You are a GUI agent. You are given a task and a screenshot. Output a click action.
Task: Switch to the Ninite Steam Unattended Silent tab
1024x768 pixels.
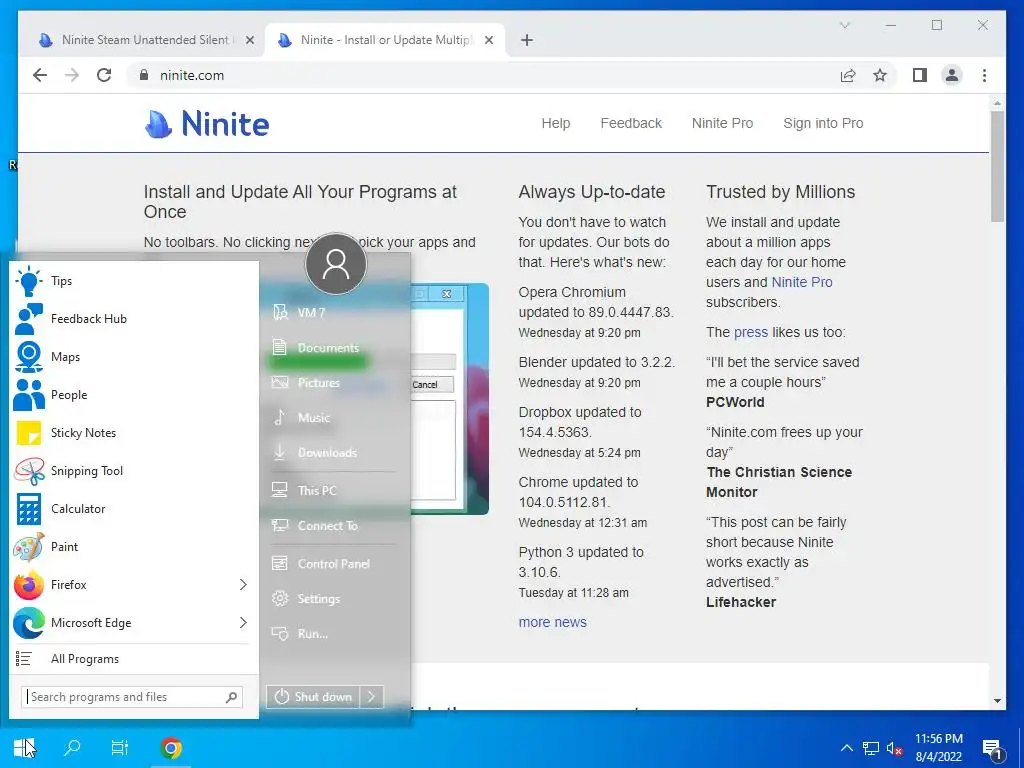click(x=145, y=40)
